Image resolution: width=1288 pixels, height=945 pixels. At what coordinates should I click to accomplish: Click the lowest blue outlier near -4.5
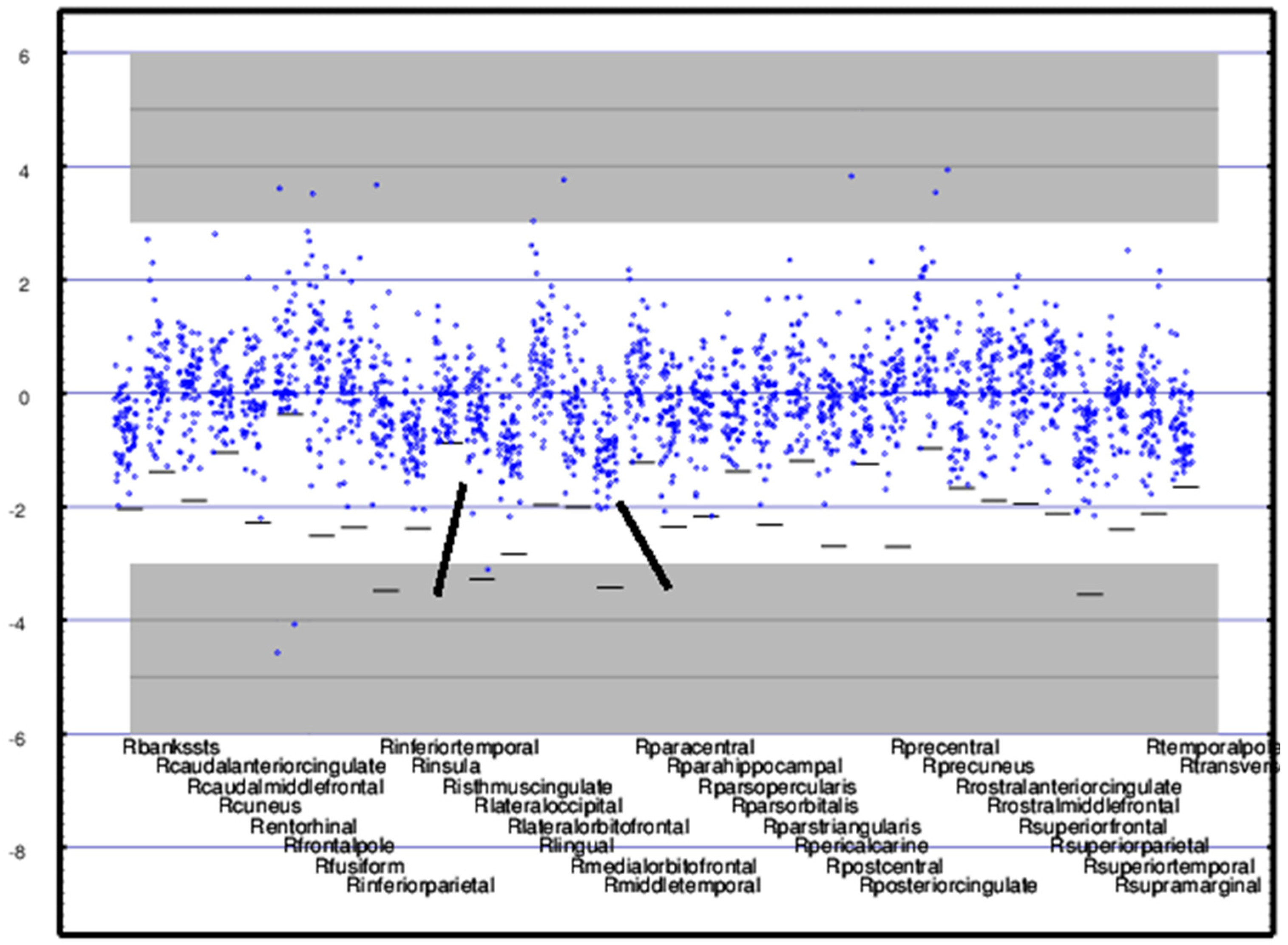(278, 652)
